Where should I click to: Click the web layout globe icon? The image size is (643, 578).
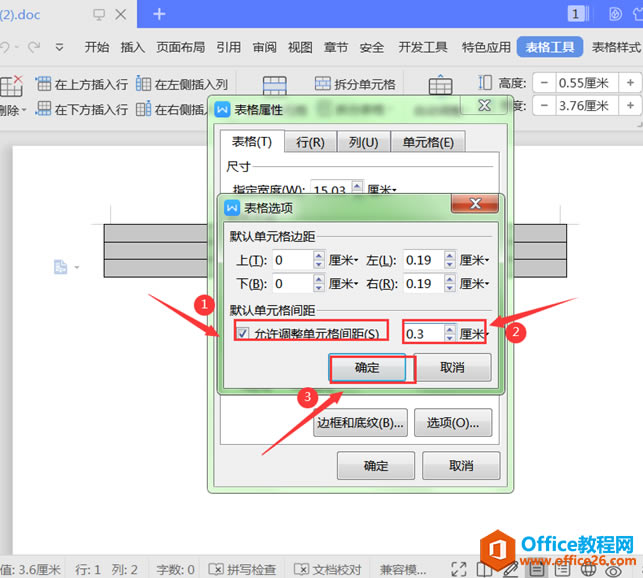coord(588,569)
